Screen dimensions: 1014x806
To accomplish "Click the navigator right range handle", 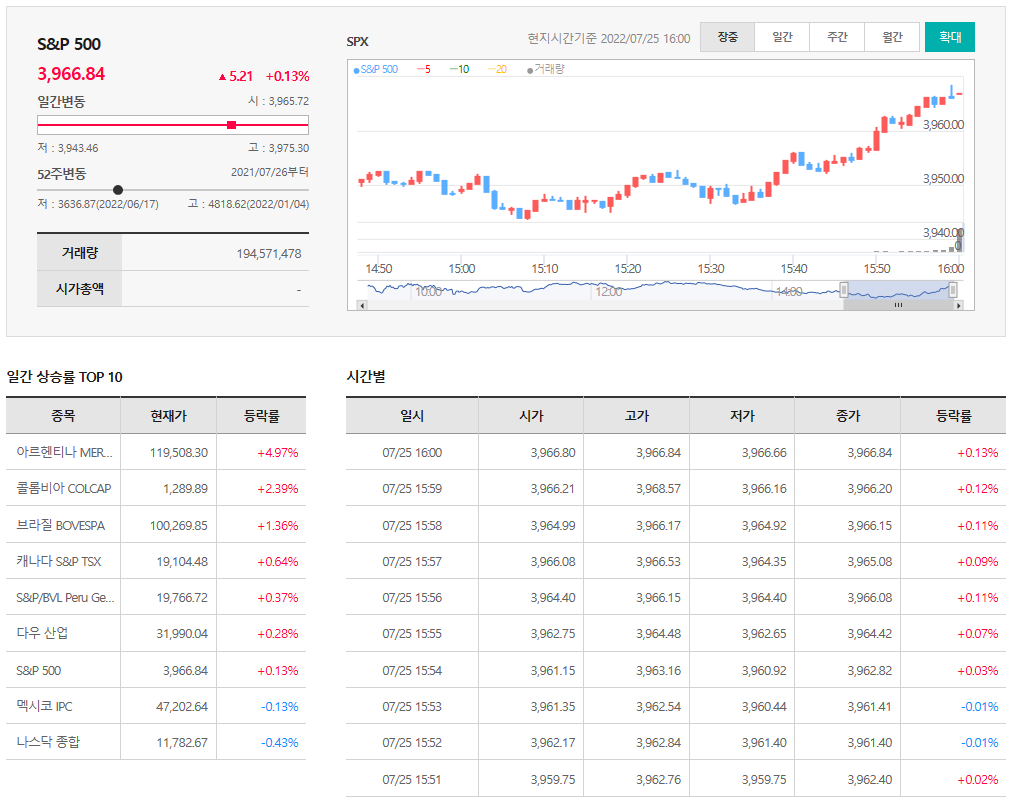I will (953, 290).
